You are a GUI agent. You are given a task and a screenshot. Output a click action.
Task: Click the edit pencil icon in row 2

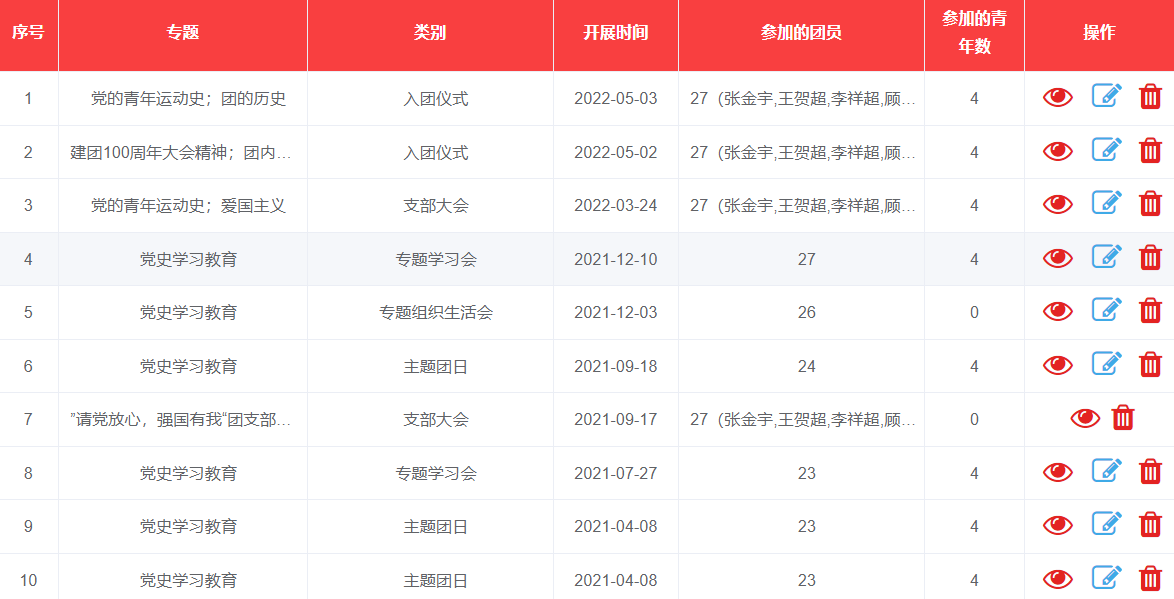[x=1106, y=151]
